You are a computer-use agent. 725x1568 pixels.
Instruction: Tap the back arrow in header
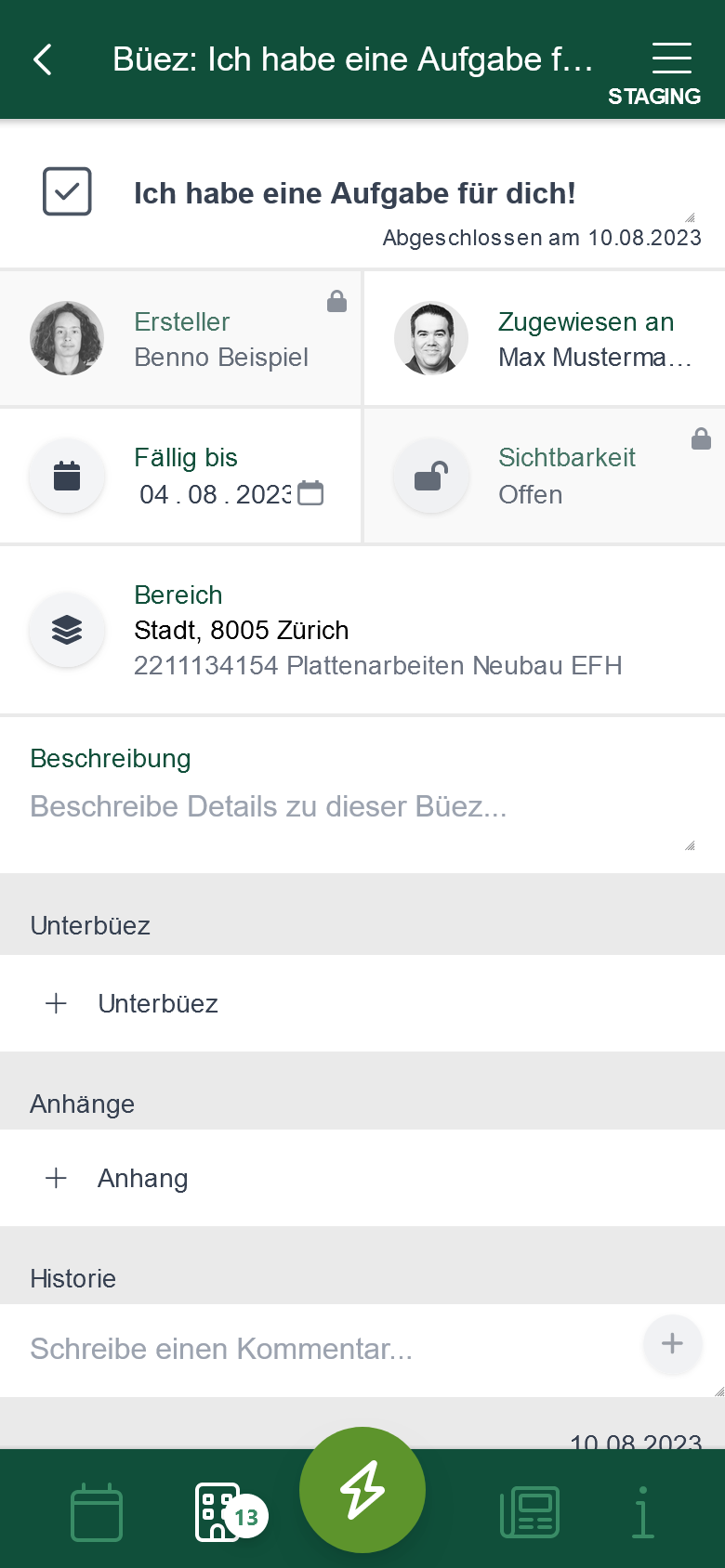click(x=43, y=59)
